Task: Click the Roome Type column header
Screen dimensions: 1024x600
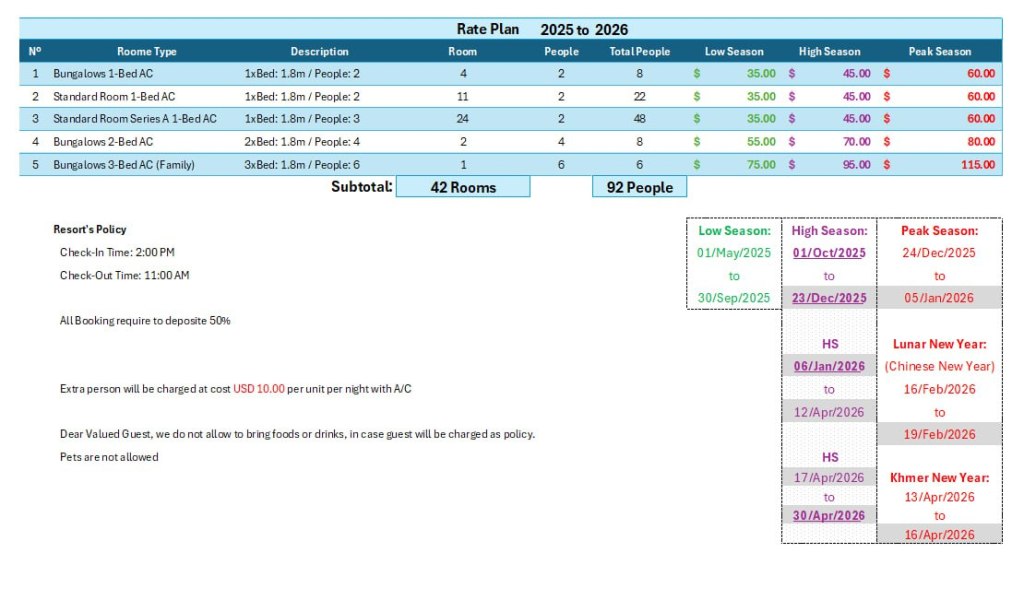Action: tap(146, 51)
